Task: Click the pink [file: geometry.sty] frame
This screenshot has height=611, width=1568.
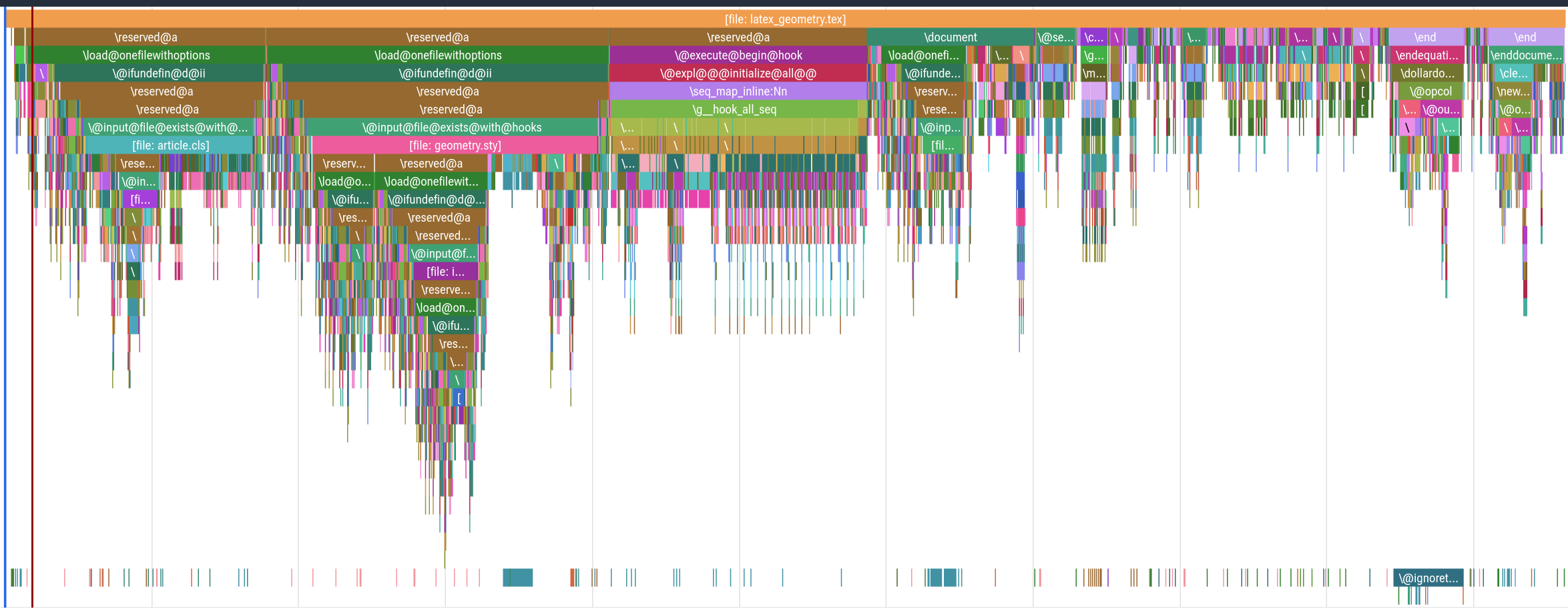Action: [x=455, y=146]
